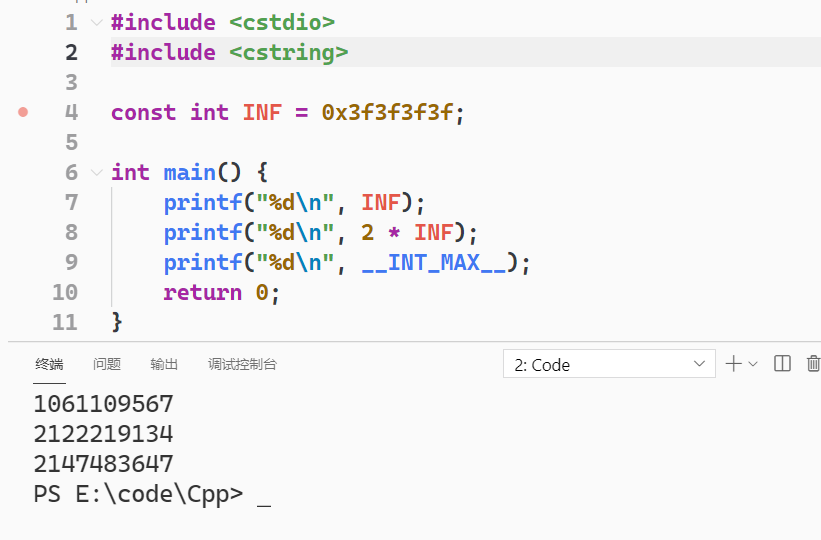821x540 pixels.
Task: Kill the terminal with the trash icon
Action: (x=813, y=363)
